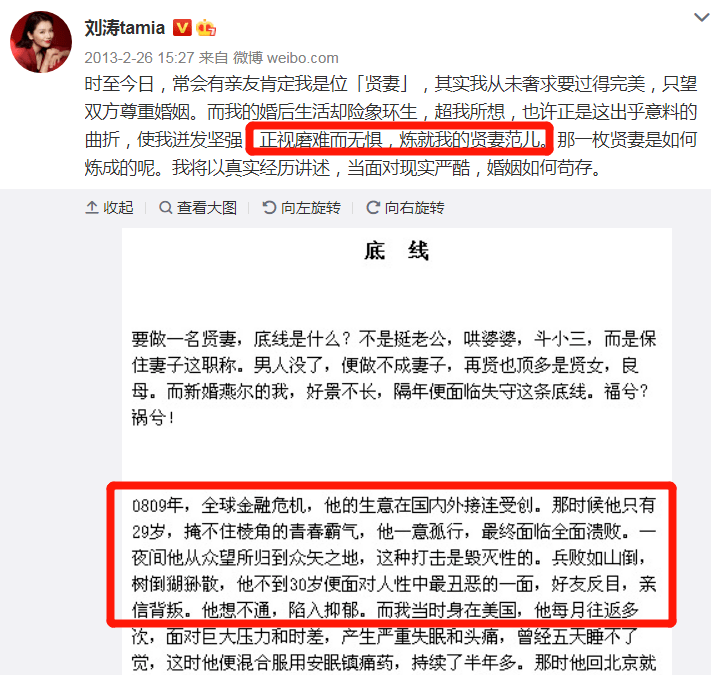
Task: Click the crown membership badge icon
Action: pyautogui.click(x=205, y=28)
